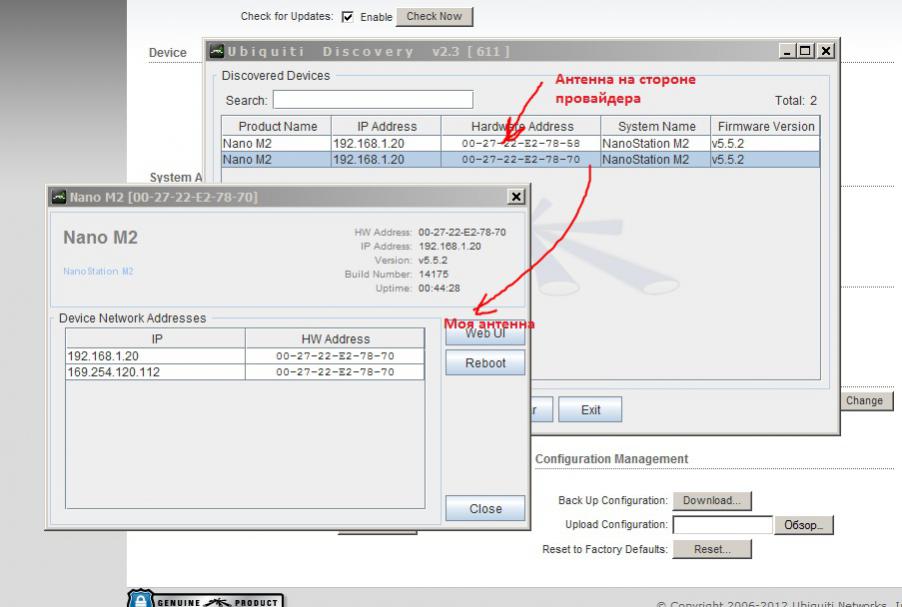Sort devices by the Product Name column
The height and width of the screenshot is (607, 902).
(277, 126)
